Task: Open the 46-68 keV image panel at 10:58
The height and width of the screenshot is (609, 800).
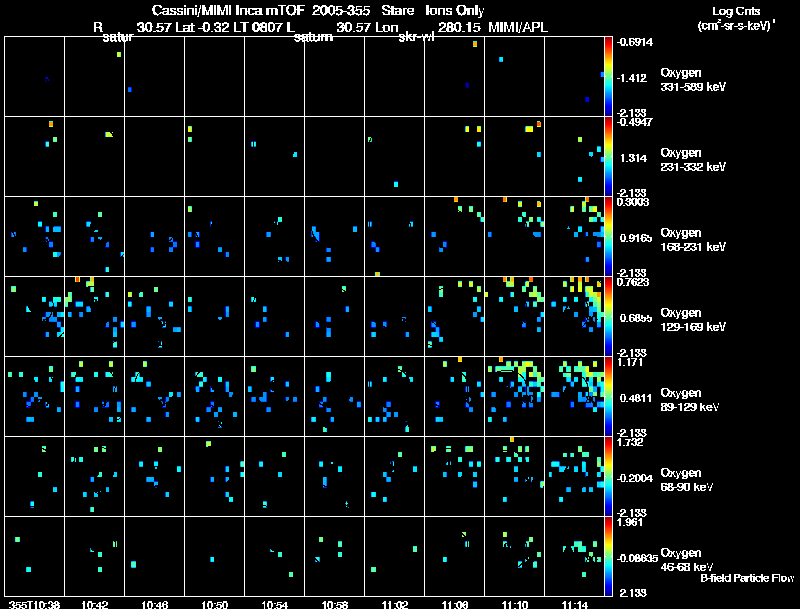Action: click(x=334, y=556)
